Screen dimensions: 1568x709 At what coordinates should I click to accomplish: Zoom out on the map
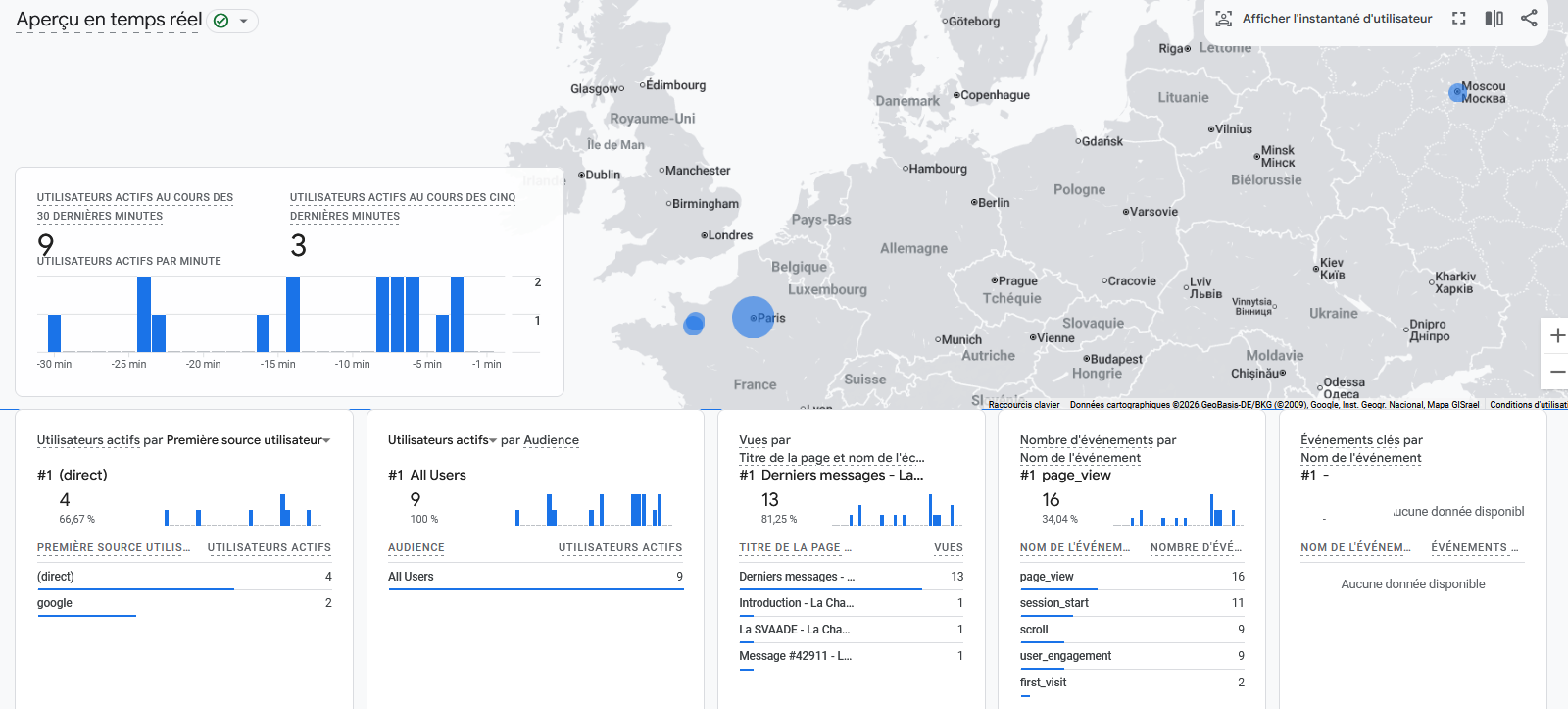click(1556, 373)
